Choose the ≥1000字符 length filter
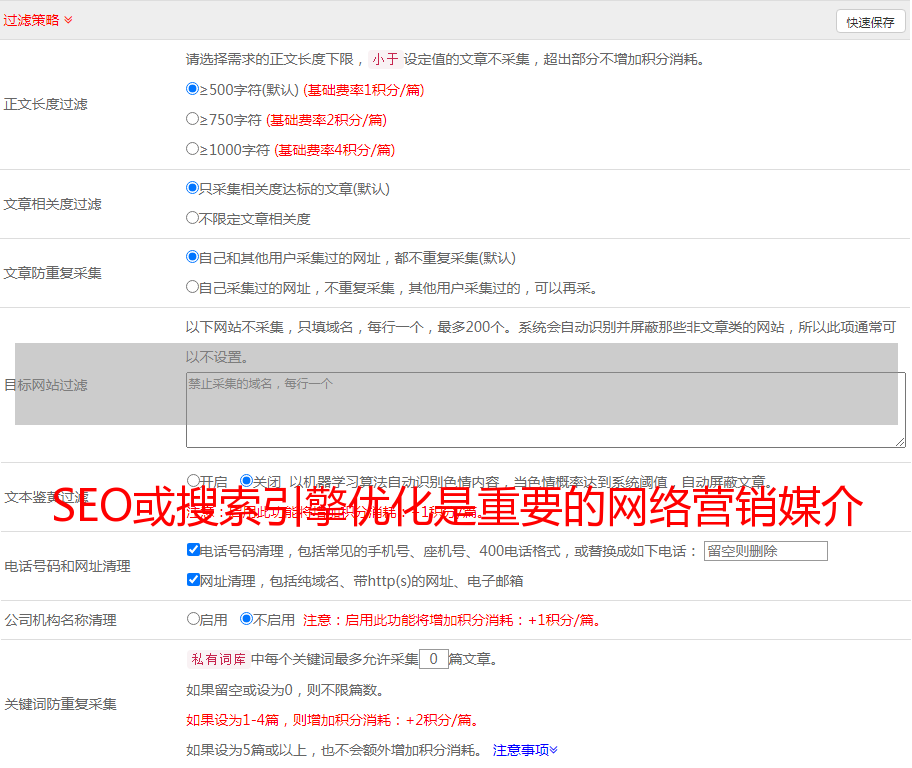The height and width of the screenshot is (768, 912). 193,149
